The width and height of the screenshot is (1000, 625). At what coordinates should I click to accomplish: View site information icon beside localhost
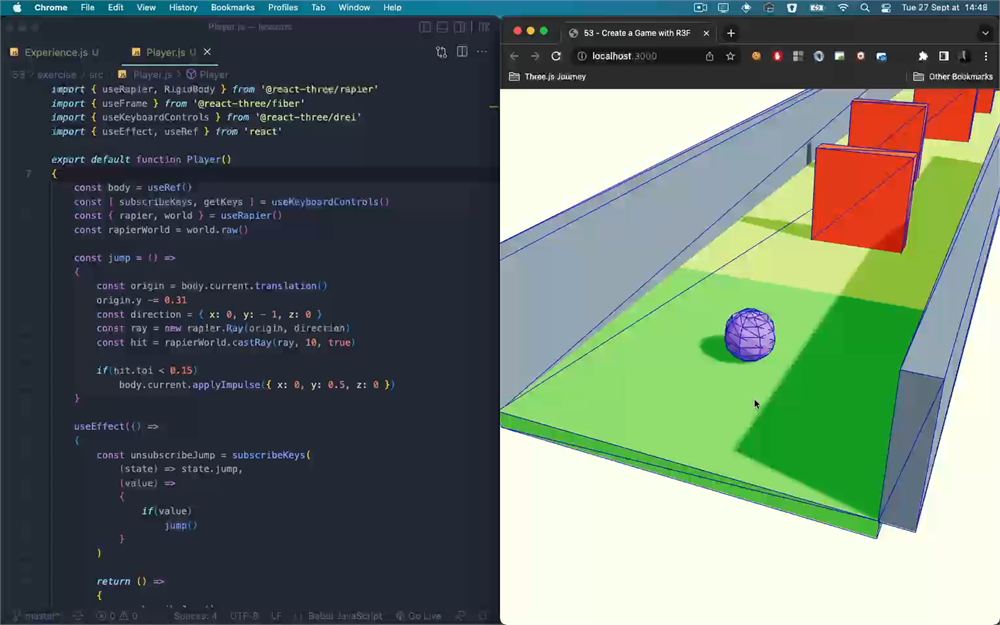click(x=582, y=56)
